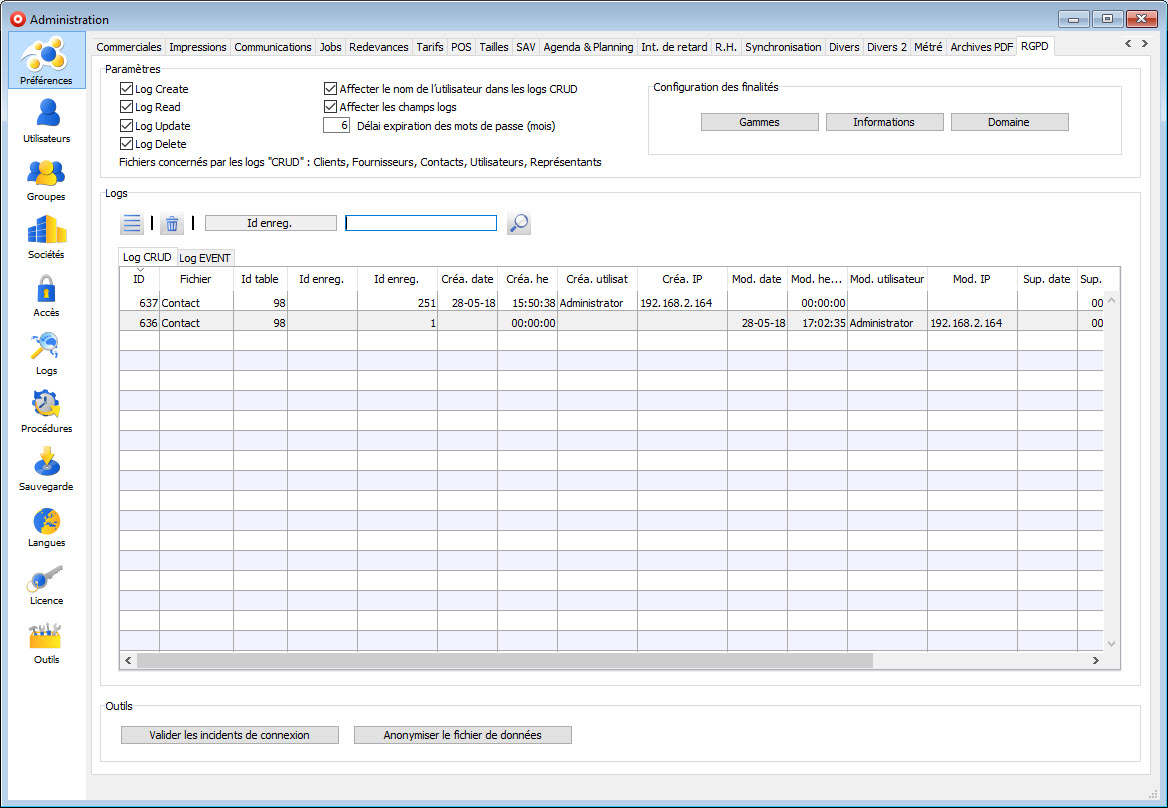This screenshot has height=808, width=1168.
Task: Open the Utilisateurs section in sidebar
Action: click(46, 119)
